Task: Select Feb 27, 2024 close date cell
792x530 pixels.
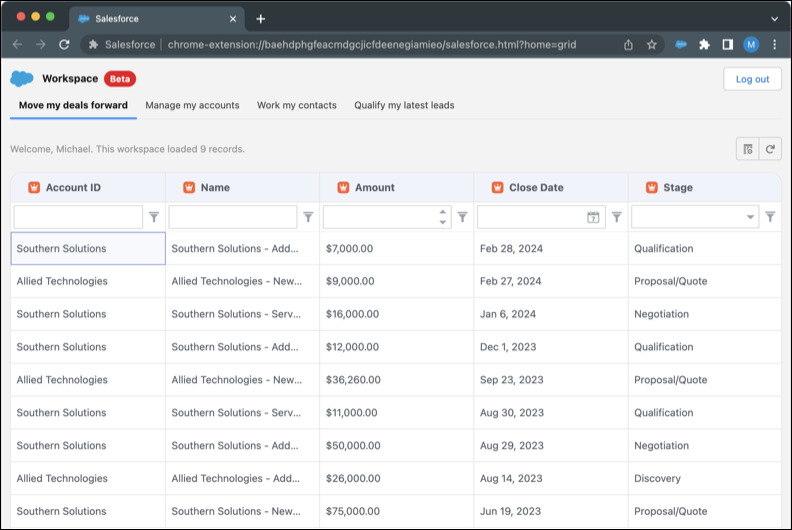Action: tap(551, 281)
